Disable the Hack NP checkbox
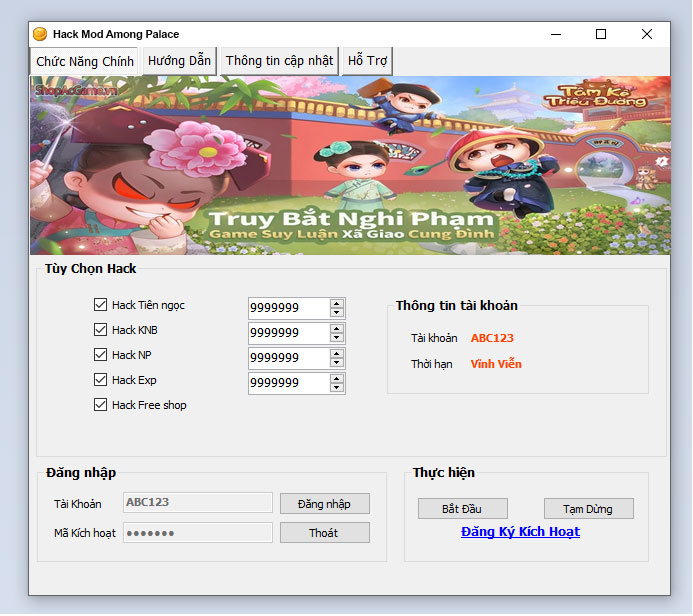The image size is (693, 616). [x=100, y=354]
